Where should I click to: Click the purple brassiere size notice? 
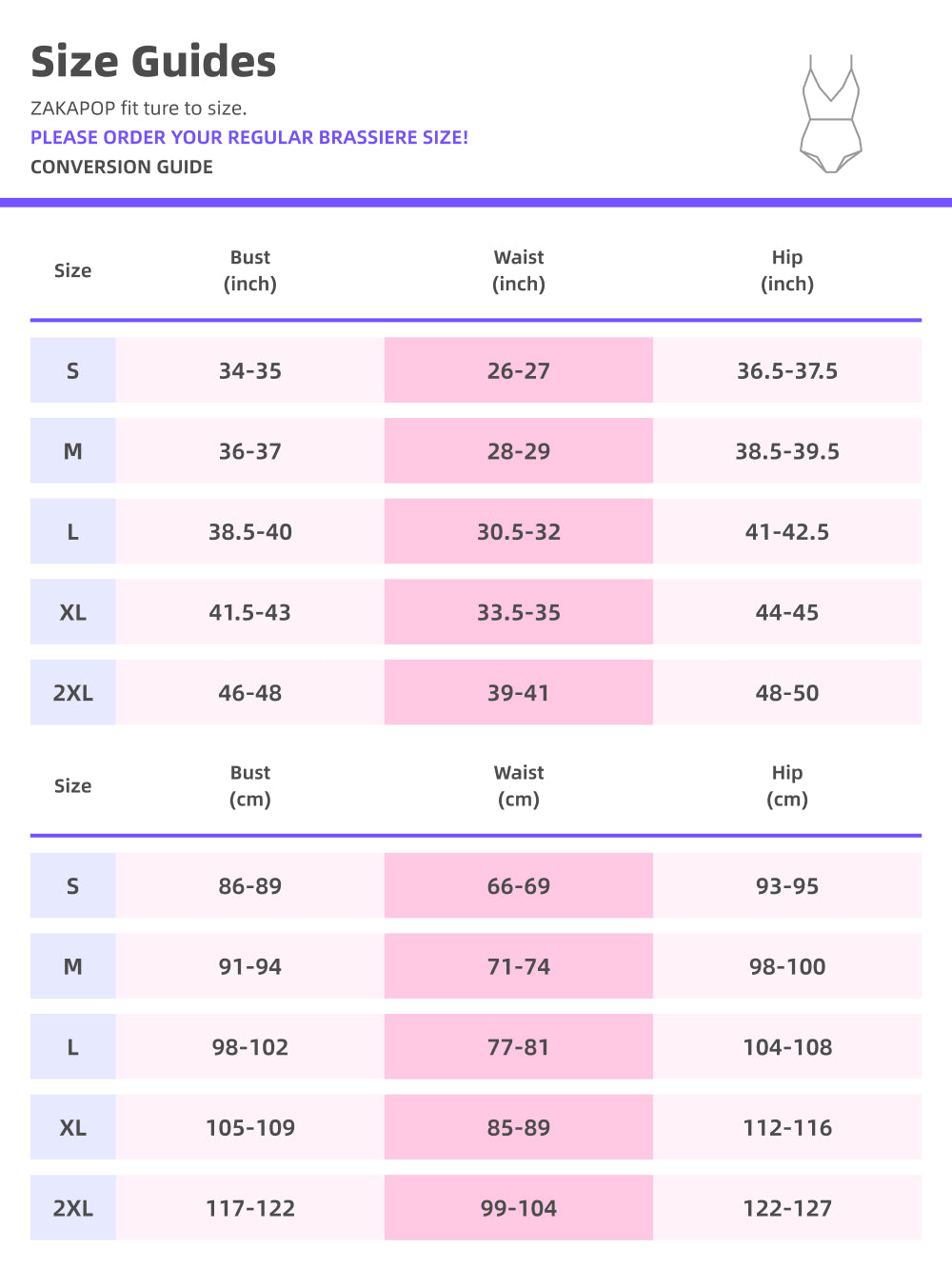click(249, 137)
